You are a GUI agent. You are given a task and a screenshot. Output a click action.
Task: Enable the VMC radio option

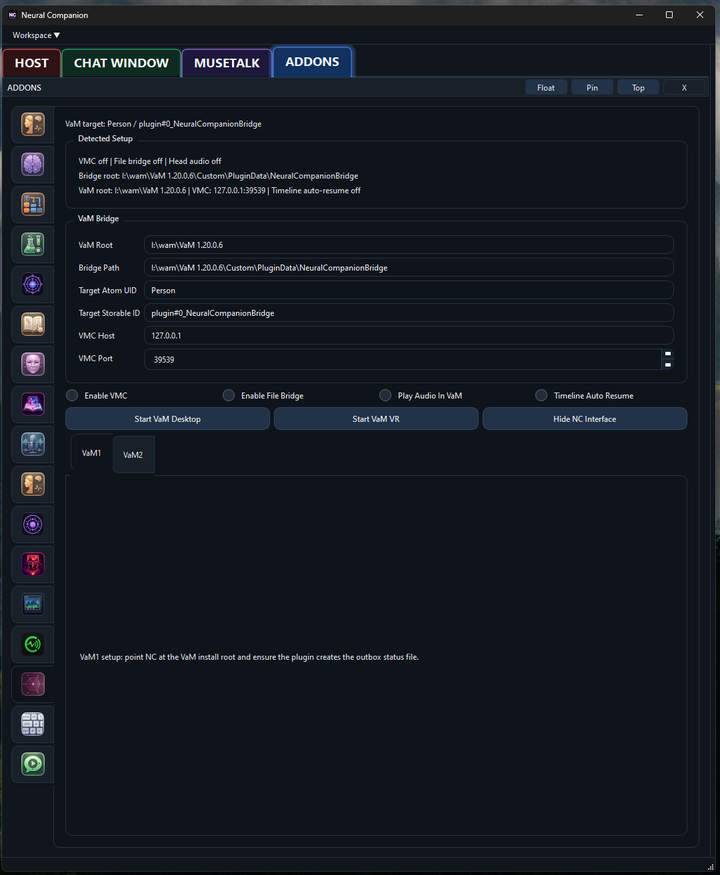(72, 395)
